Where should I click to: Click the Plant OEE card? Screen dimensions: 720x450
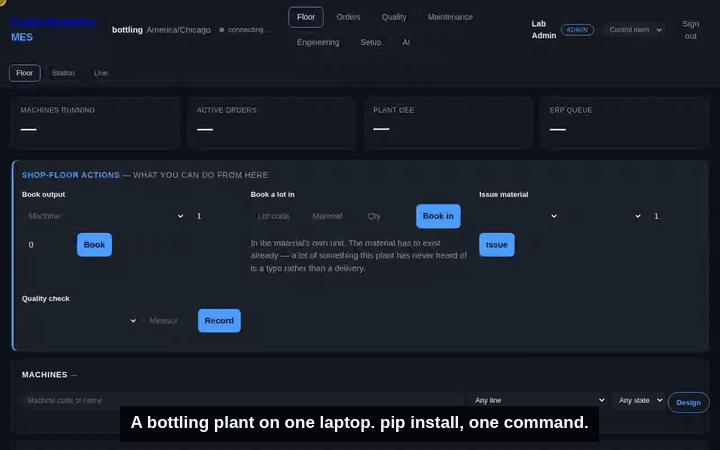pyautogui.click(x=449, y=123)
